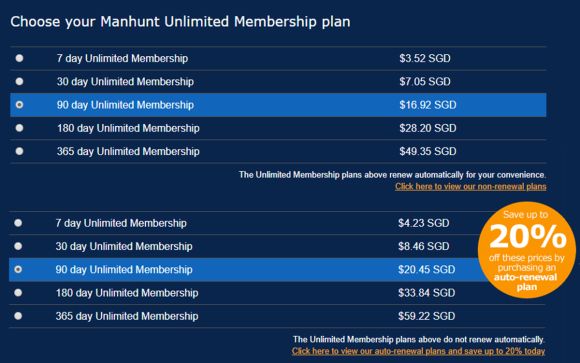This screenshot has width=580, height=363.
Task: Select non-renewal 7 day plan at $4.23 SGD
Action: click(x=18, y=223)
